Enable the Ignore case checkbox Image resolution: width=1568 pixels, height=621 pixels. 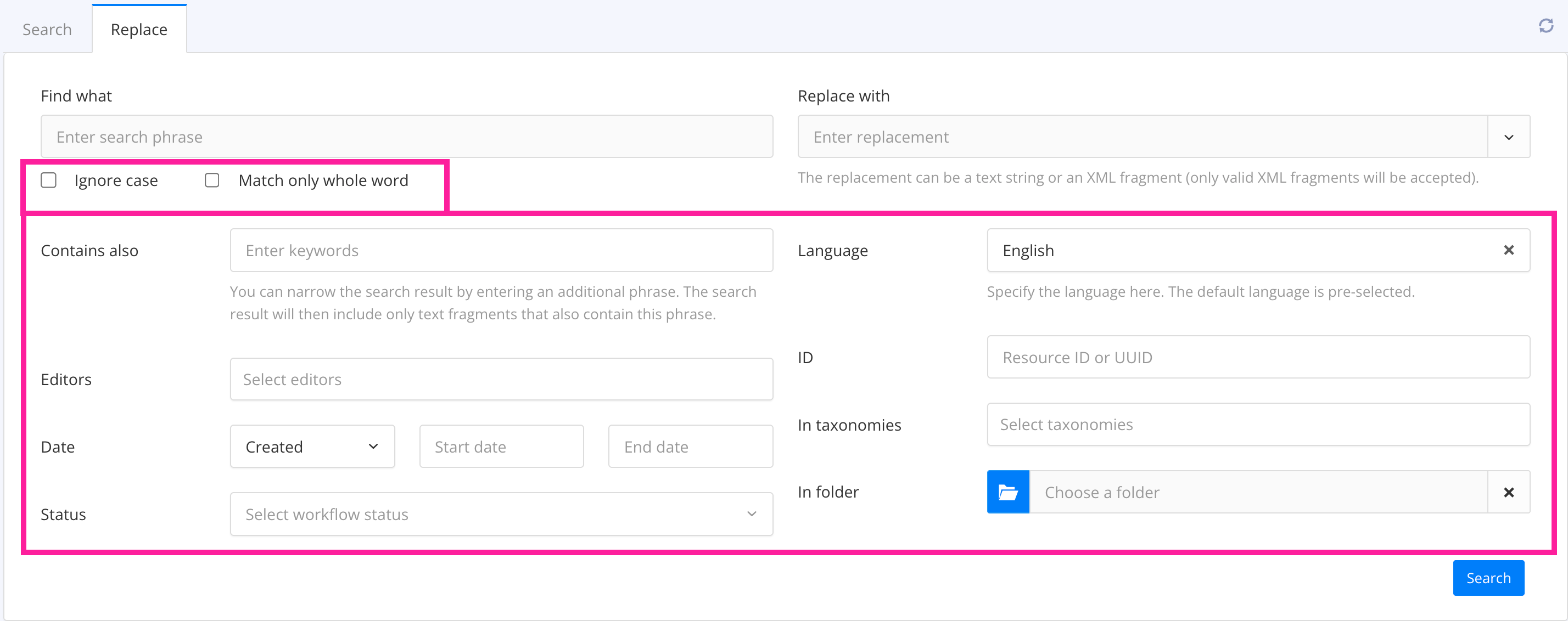click(x=49, y=180)
